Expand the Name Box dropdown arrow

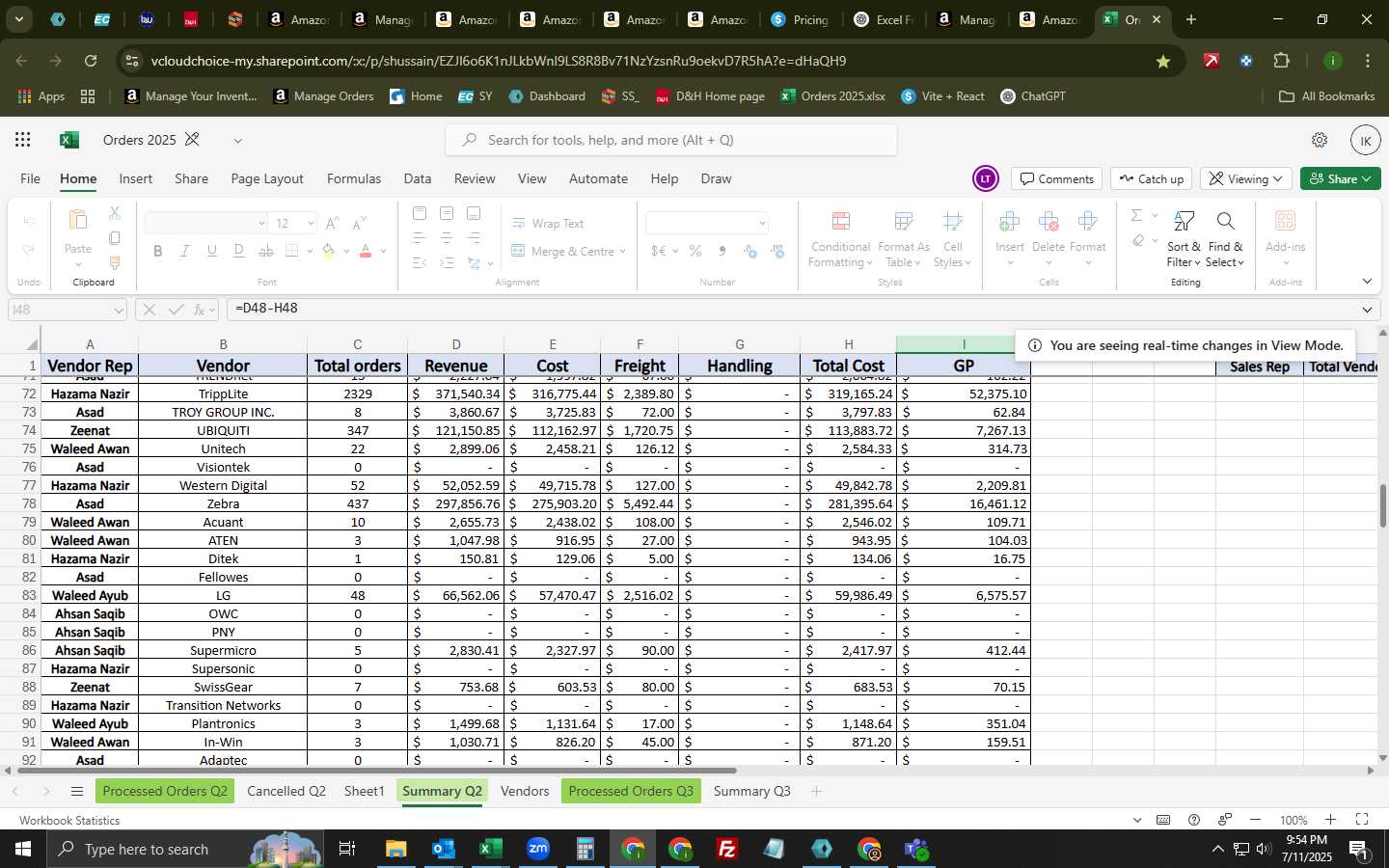[x=119, y=310]
